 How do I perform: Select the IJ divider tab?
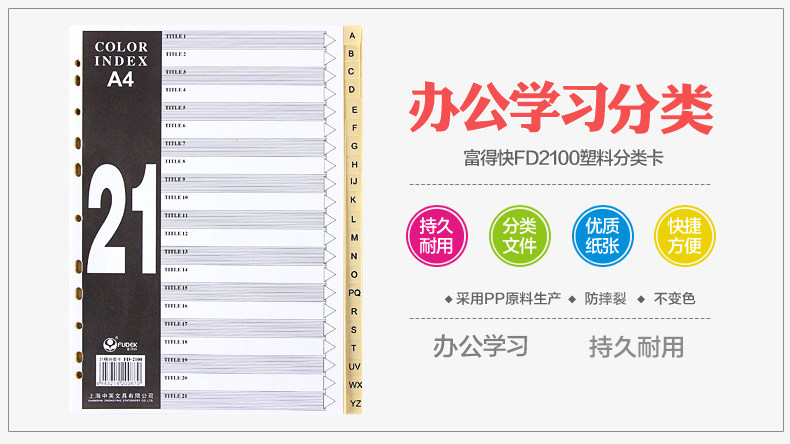(x=354, y=181)
